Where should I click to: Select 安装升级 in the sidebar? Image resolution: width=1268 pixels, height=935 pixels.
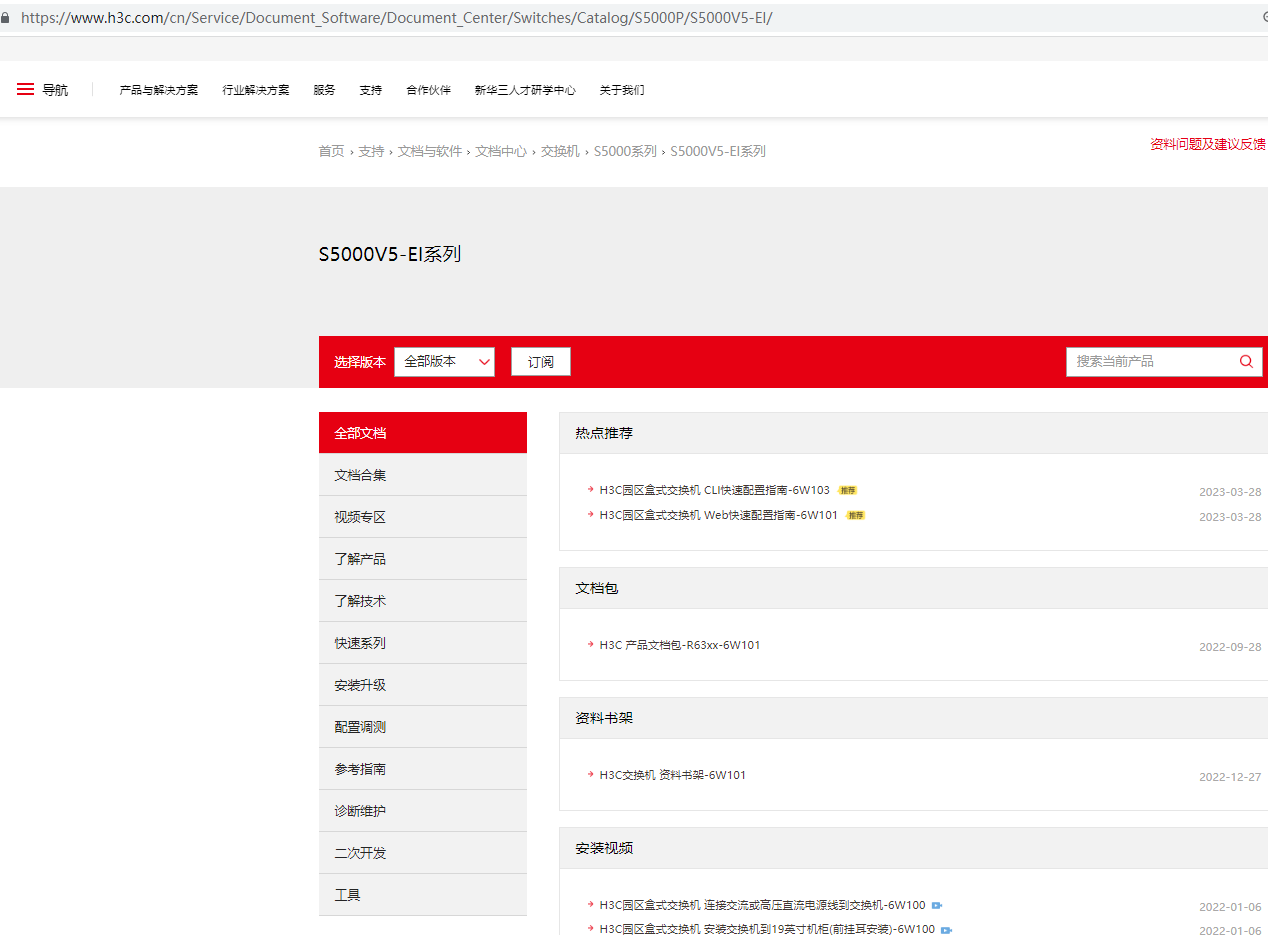click(x=423, y=685)
